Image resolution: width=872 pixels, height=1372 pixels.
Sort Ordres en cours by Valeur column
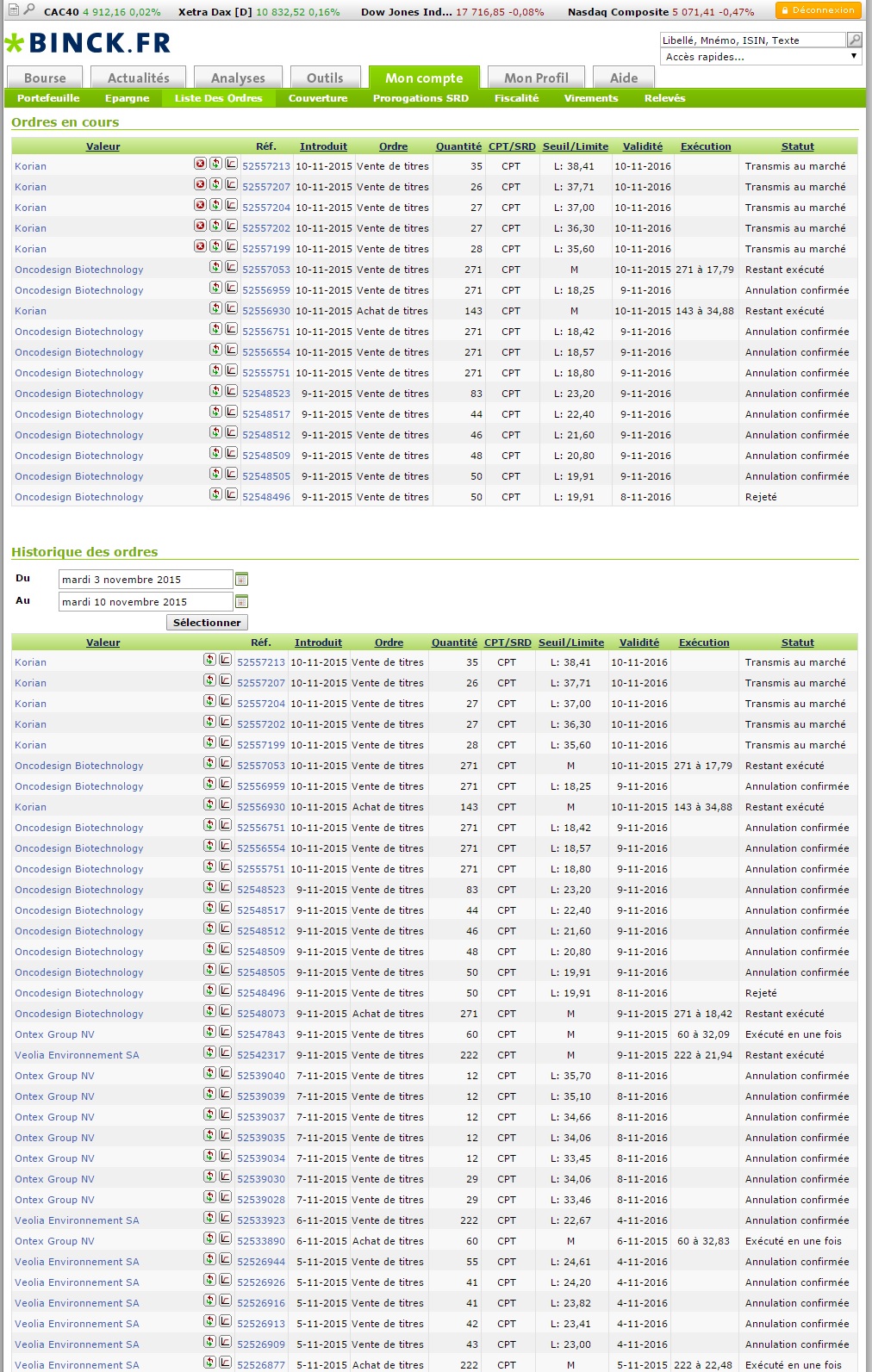103,146
